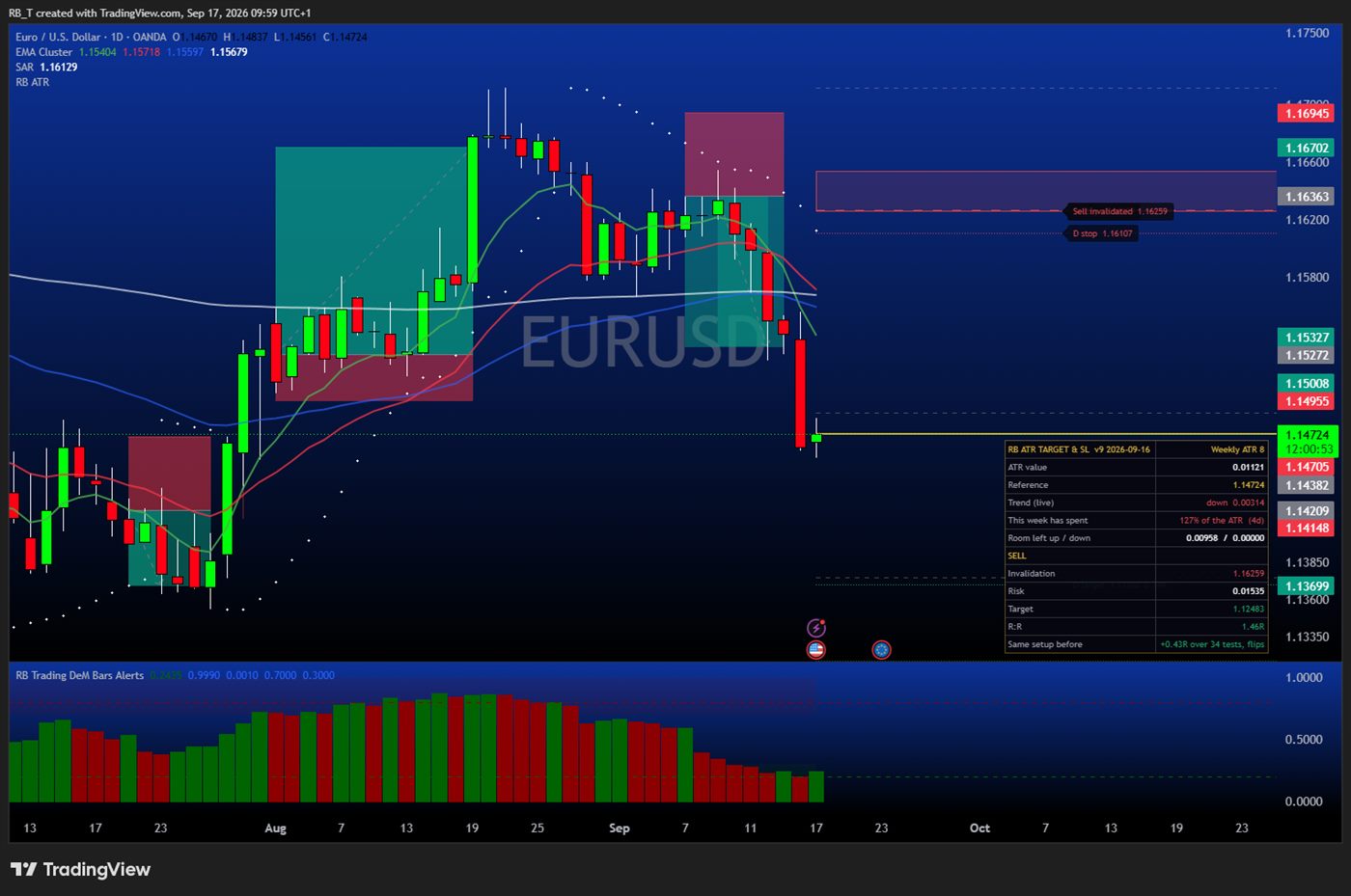1351x896 pixels.
Task: Click the 1.14705 red price label
Action: [1307, 467]
